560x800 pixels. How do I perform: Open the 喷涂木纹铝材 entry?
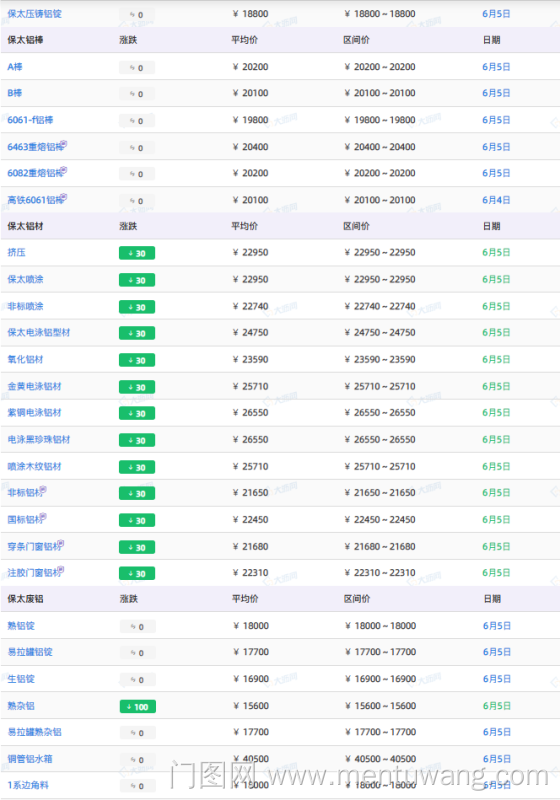click(x=34, y=466)
